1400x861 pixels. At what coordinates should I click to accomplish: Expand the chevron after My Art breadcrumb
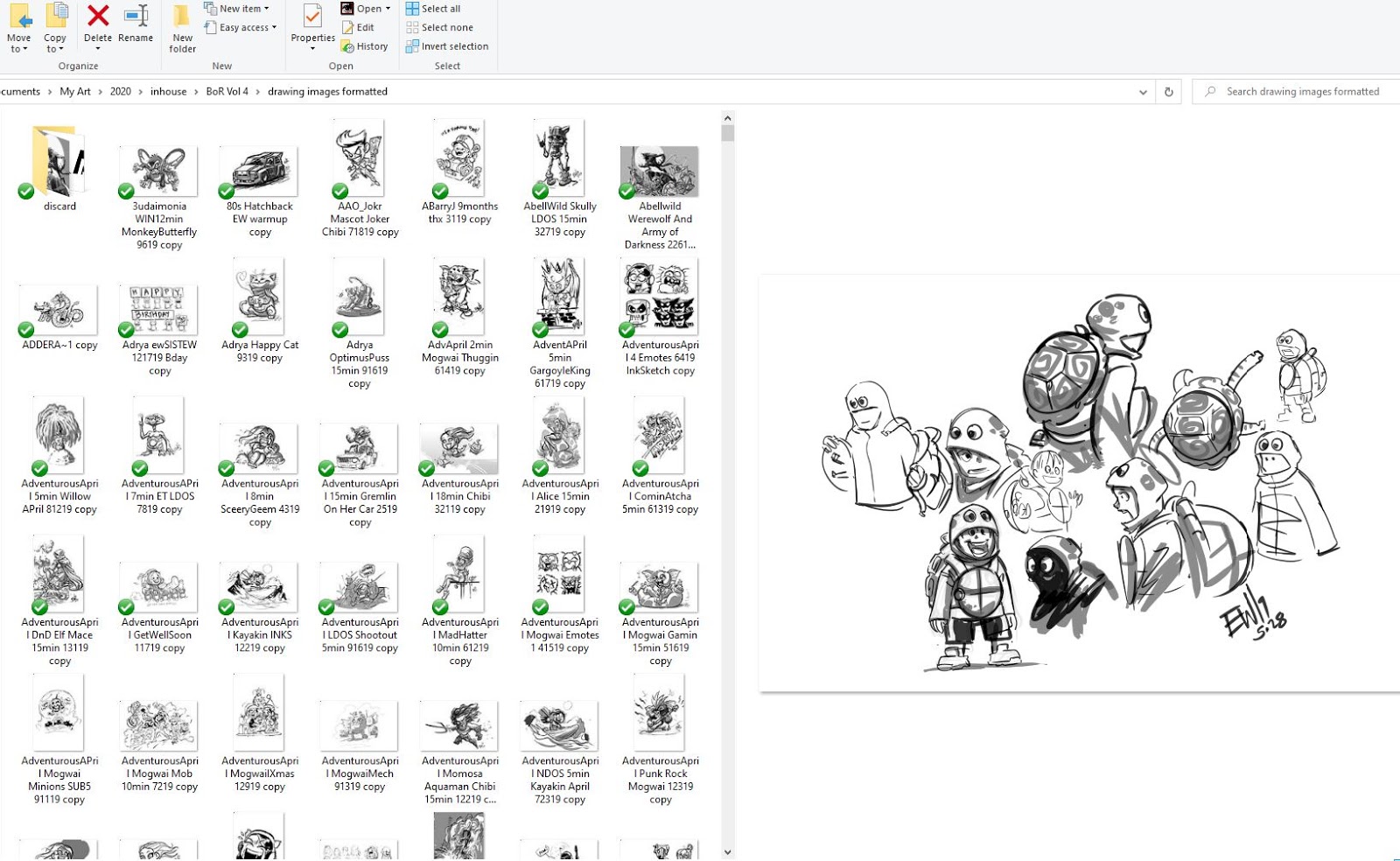pos(101,92)
